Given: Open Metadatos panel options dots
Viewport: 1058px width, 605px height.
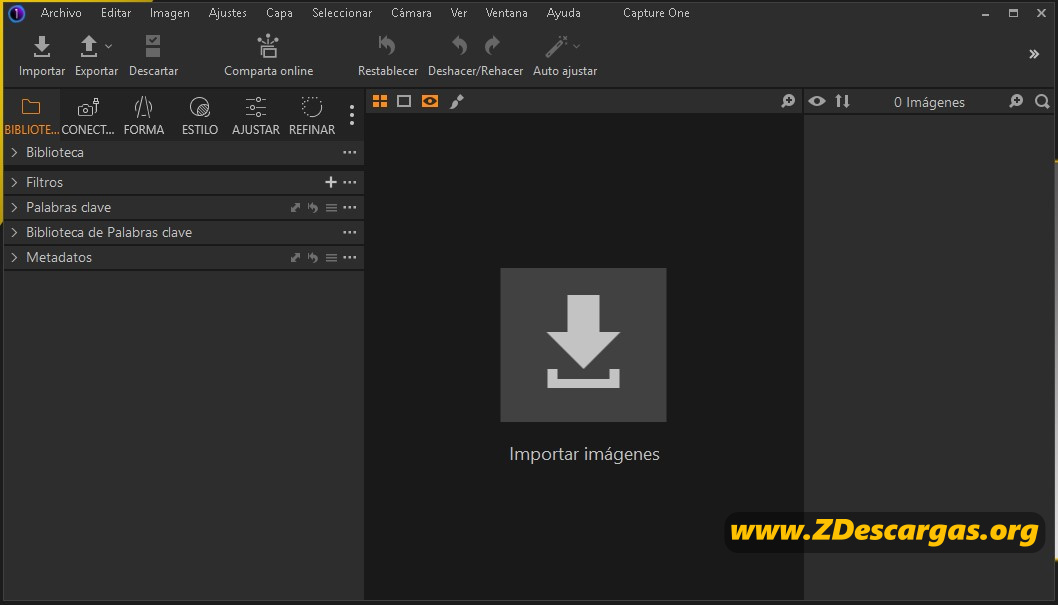Looking at the screenshot, I should coord(350,257).
